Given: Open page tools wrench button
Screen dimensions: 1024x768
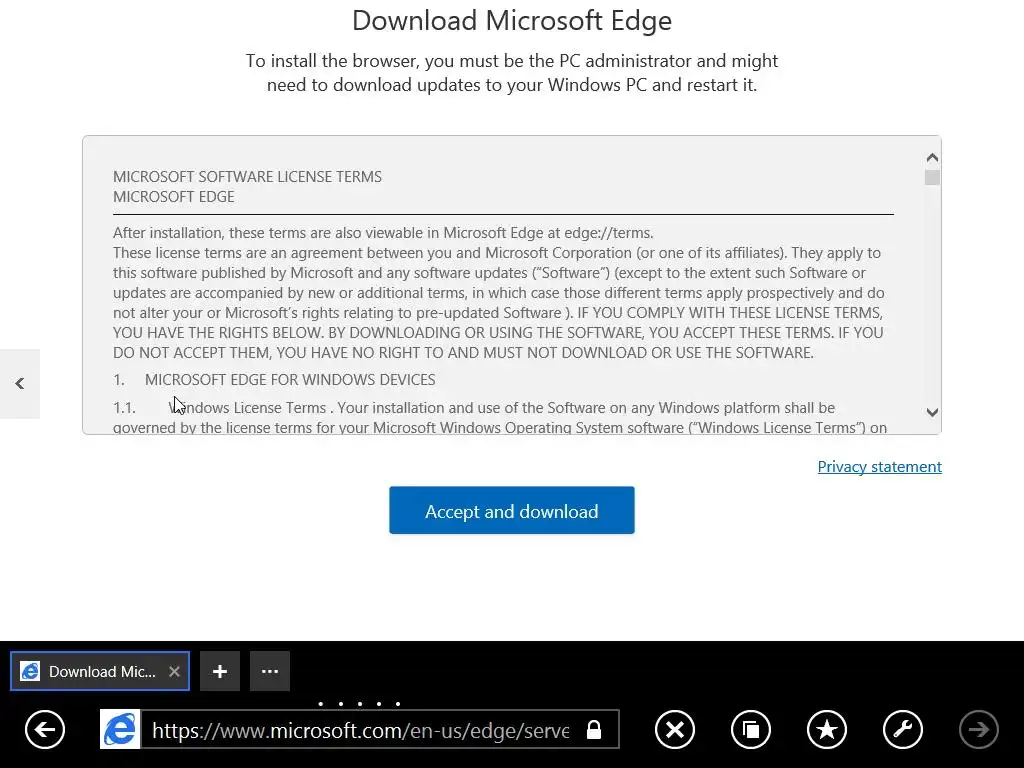Looking at the screenshot, I should click(x=903, y=729).
